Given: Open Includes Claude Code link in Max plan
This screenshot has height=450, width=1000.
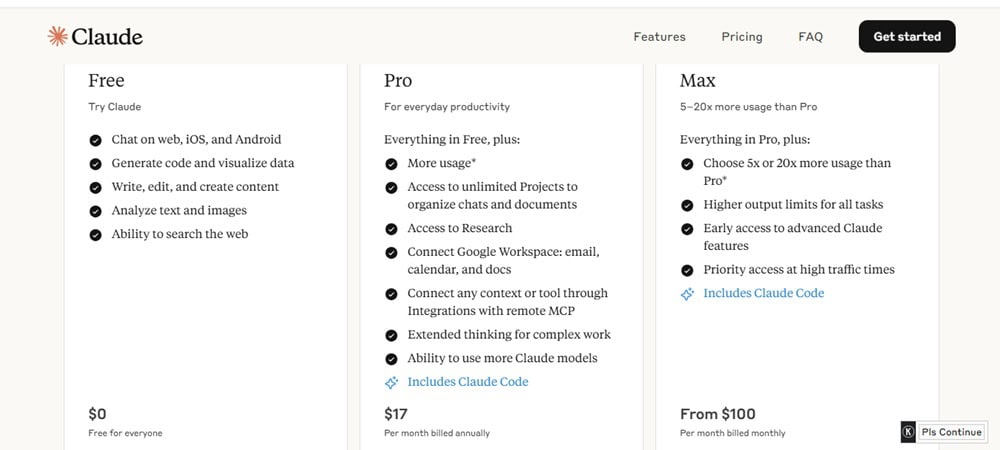Looking at the screenshot, I should click(763, 293).
